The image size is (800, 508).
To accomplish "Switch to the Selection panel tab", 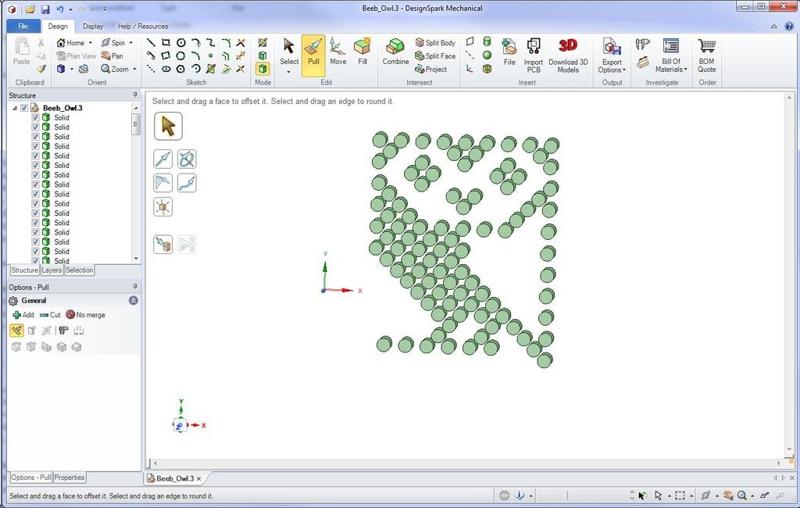I will pos(79,270).
